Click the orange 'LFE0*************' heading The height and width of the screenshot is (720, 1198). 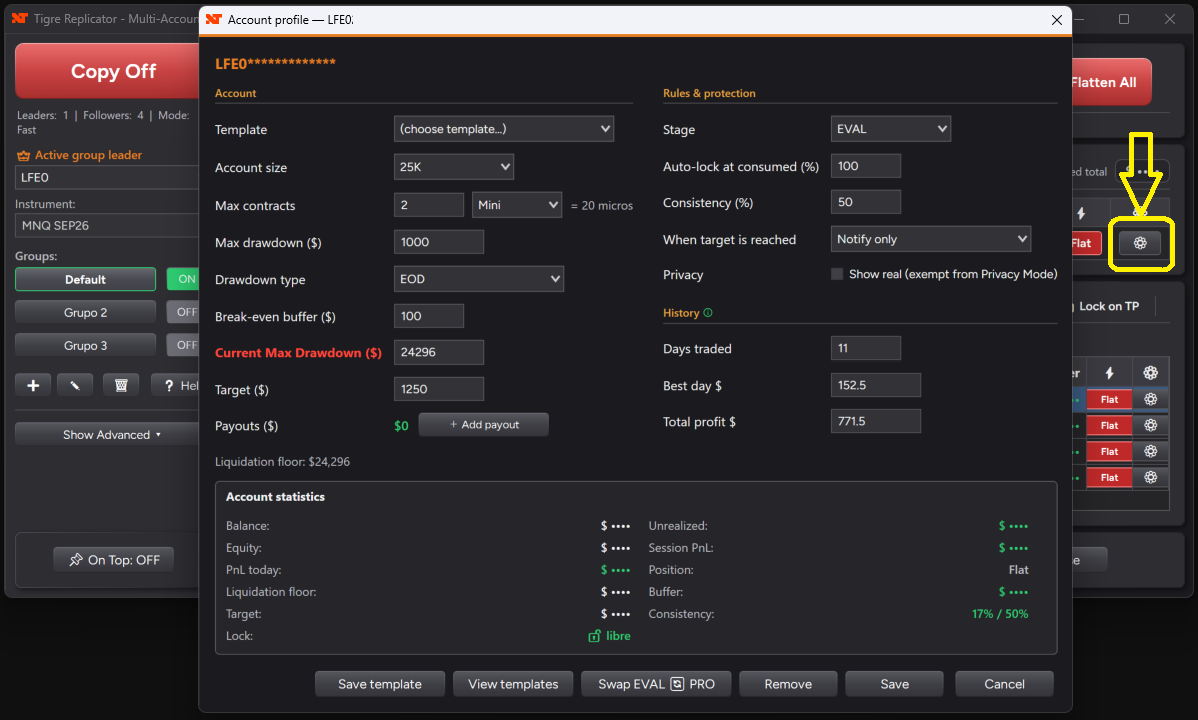point(275,63)
